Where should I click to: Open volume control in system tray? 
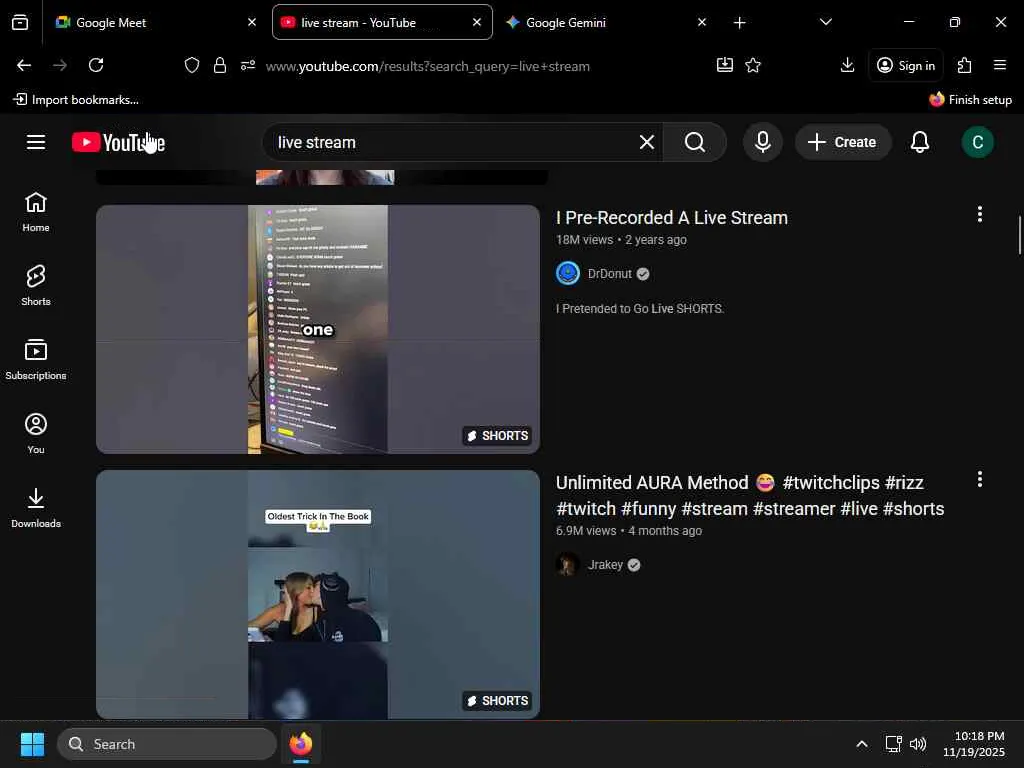[x=918, y=744]
